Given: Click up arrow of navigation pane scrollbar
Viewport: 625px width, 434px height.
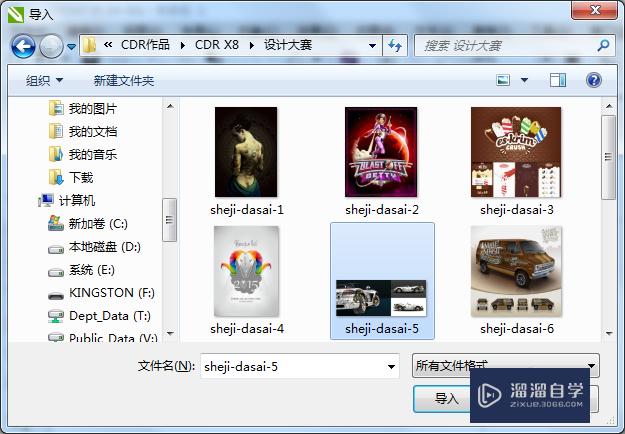Looking at the screenshot, I should coord(170,106).
